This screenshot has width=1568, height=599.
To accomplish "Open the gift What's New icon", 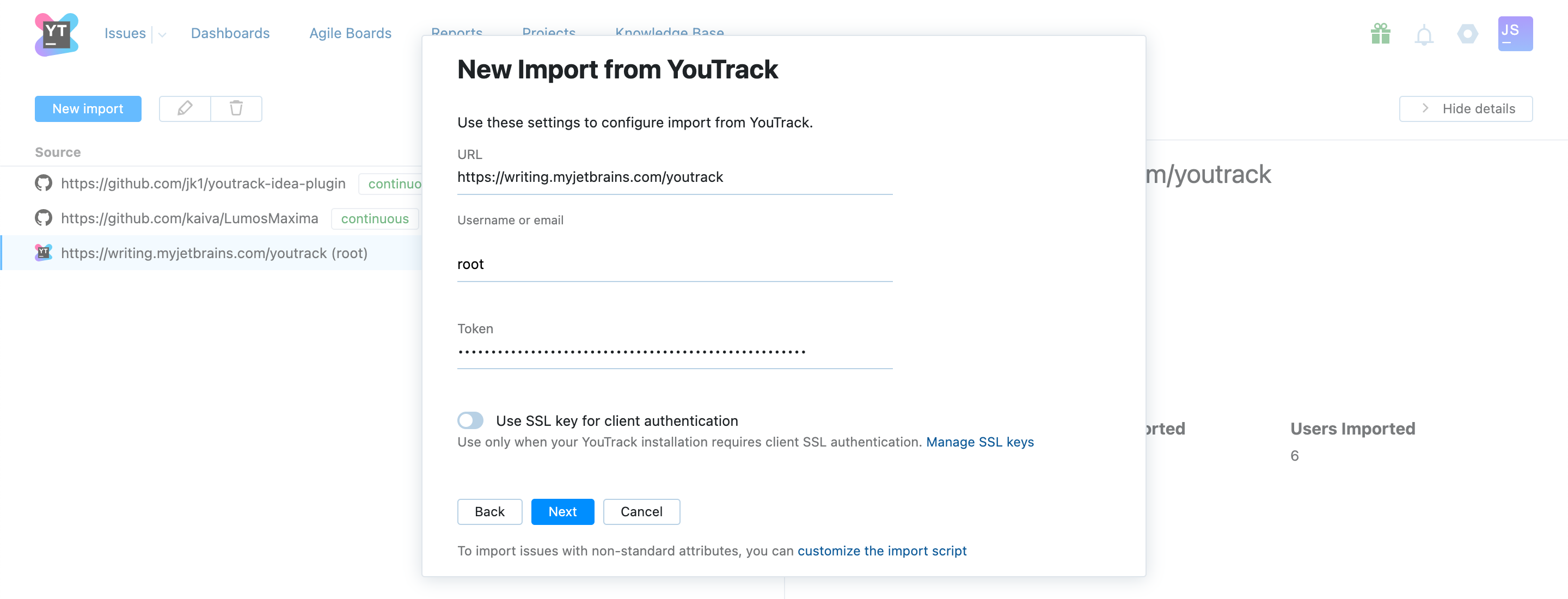I will [x=1380, y=34].
